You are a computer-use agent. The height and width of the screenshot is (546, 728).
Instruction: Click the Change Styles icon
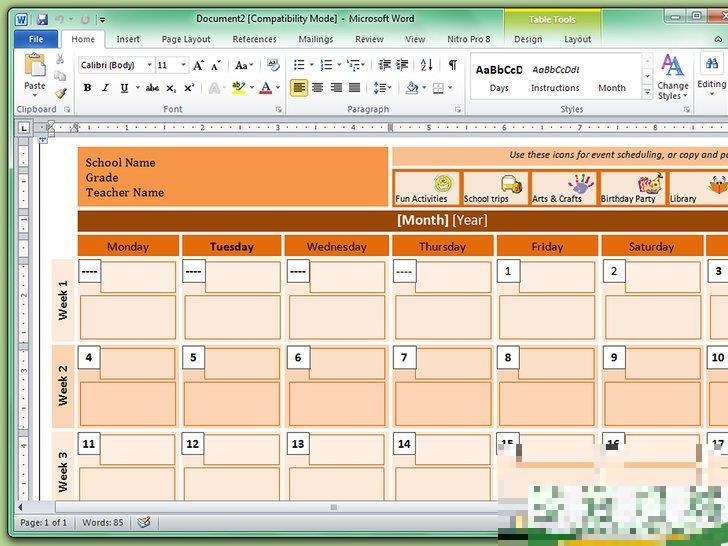[673, 73]
